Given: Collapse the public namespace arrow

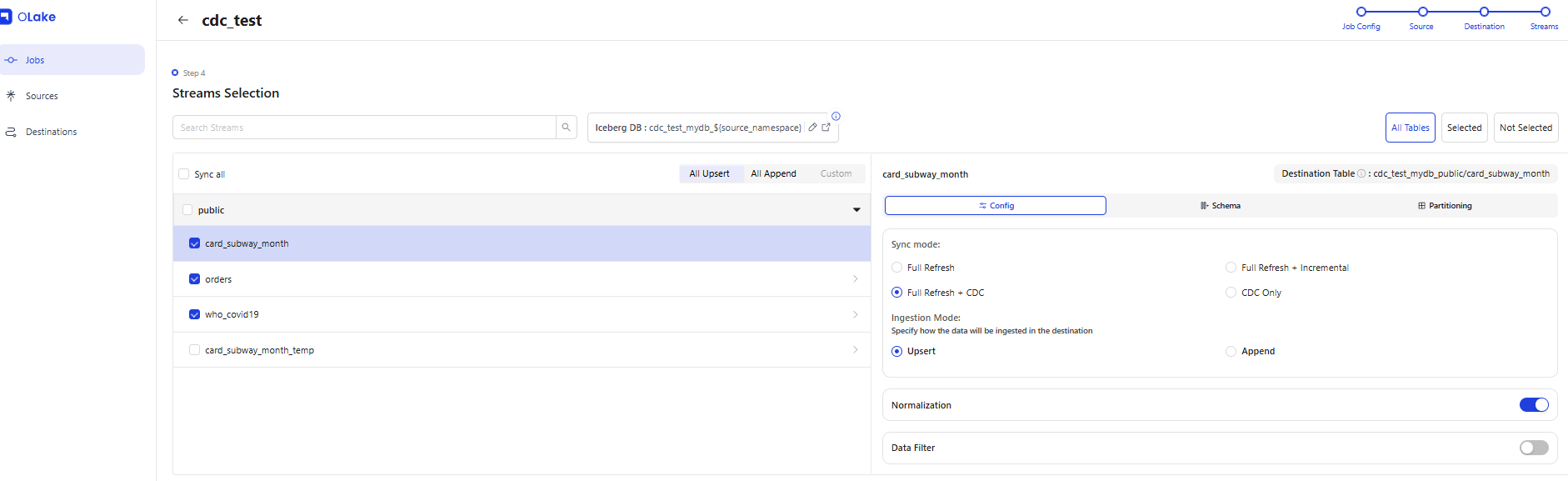Looking at the screenshot, I should pyautogui.click(x=856, y=210).
